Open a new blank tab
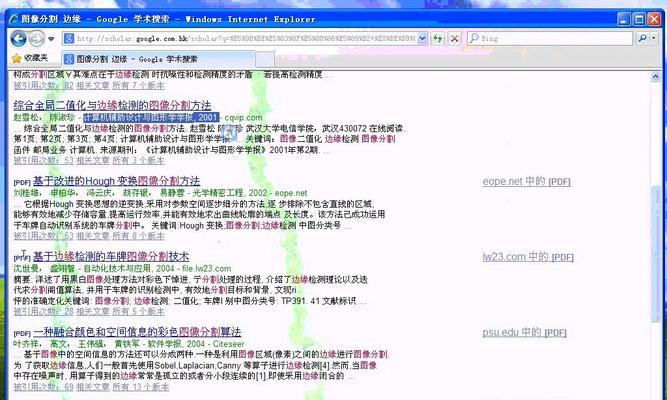Viewport: 667px width, 400px height. [264, 59]
